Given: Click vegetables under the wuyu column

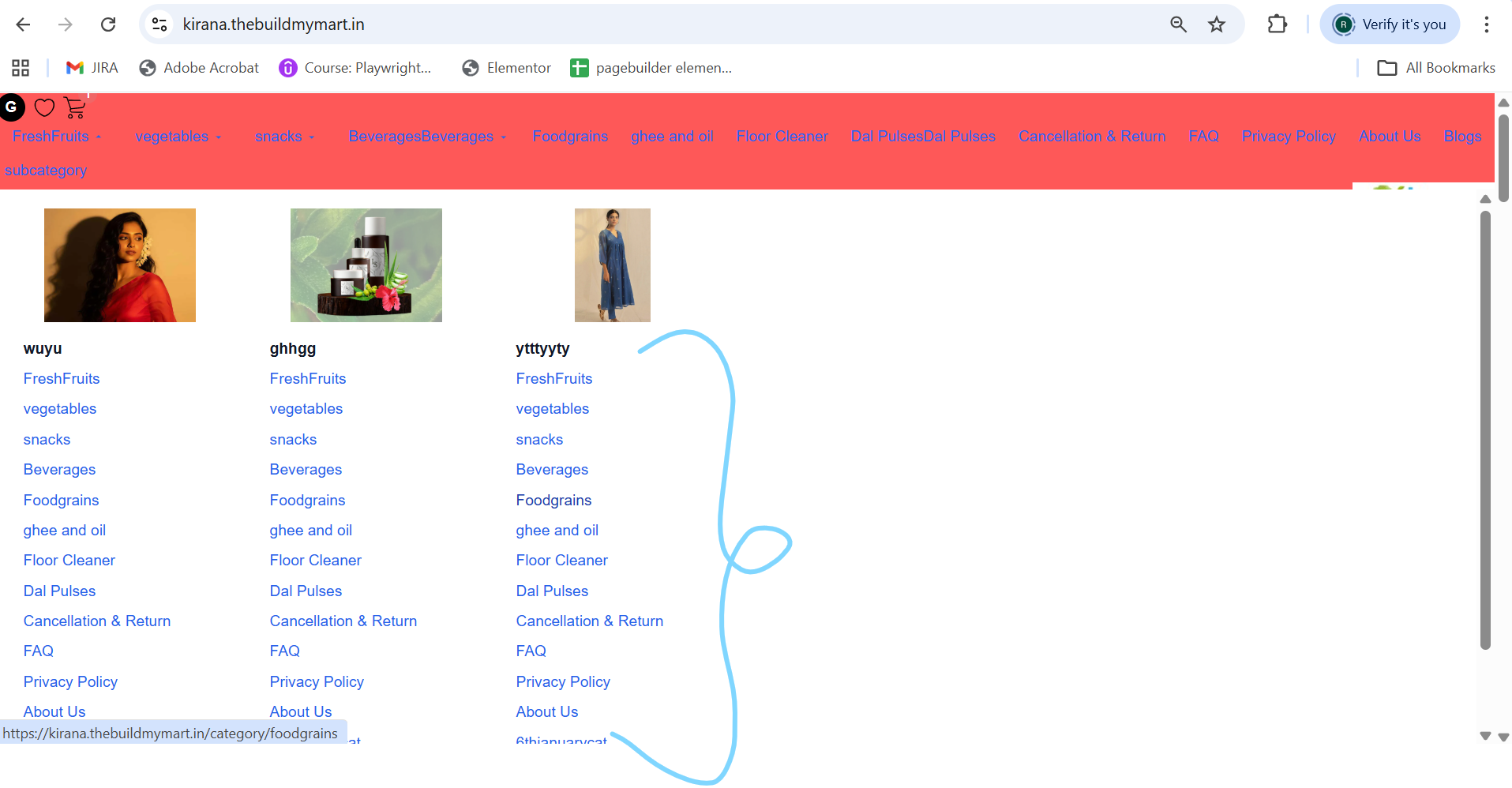Looking at the screenshot, I should pyautogui.click(x=60, y=409).
